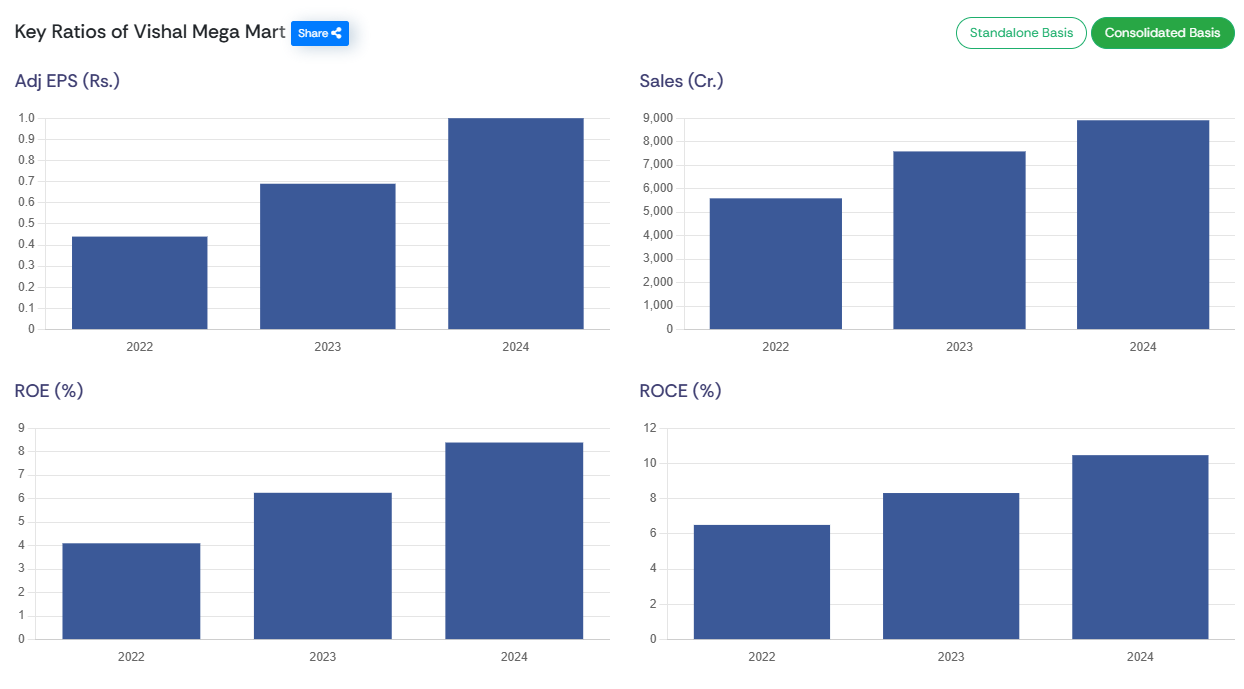This screenshot has height=689, width=1244.
Task: Click the Adj EPS (Rs.) chart heading
Action: coord(67,81)
